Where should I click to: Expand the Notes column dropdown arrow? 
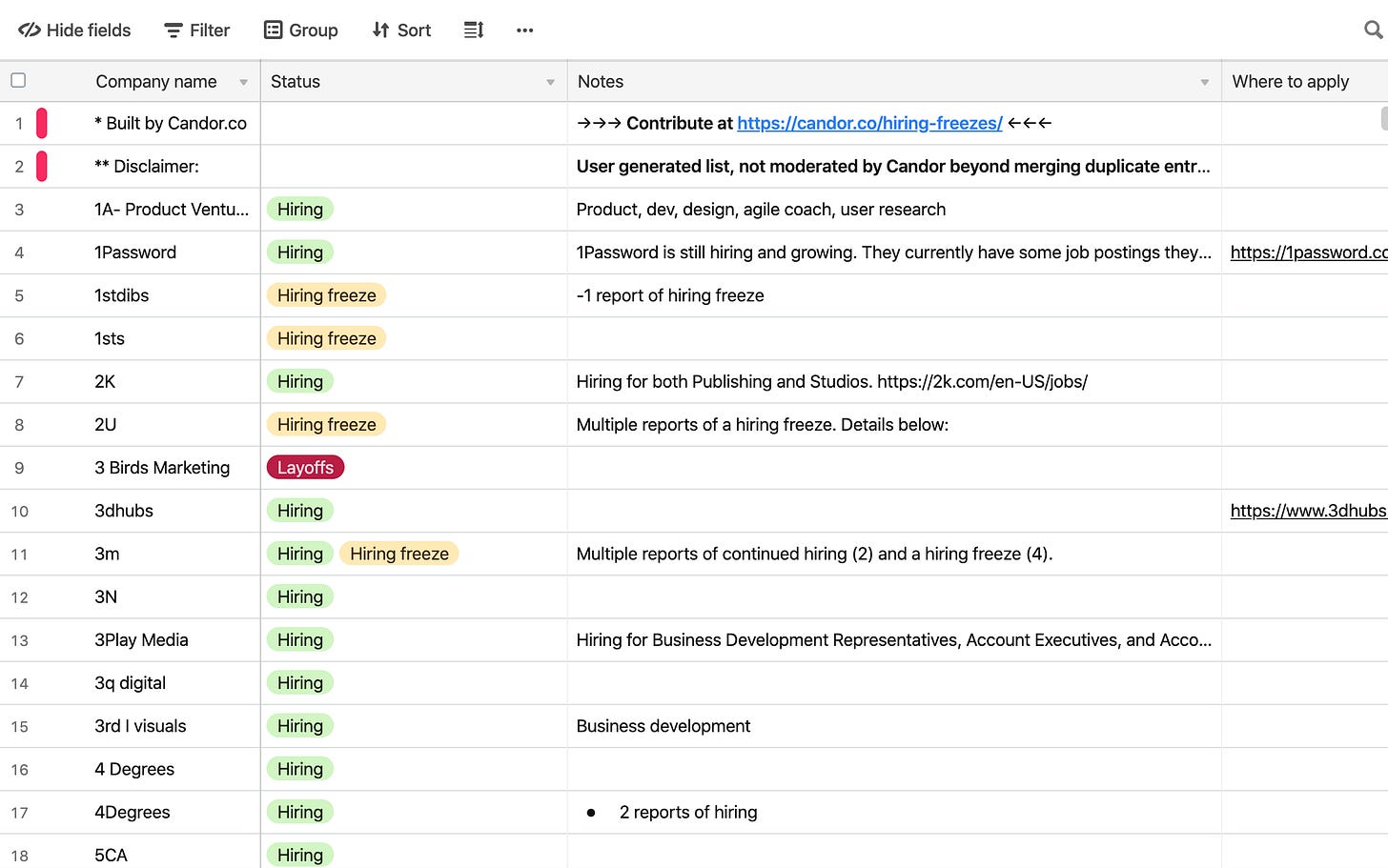1204,83
